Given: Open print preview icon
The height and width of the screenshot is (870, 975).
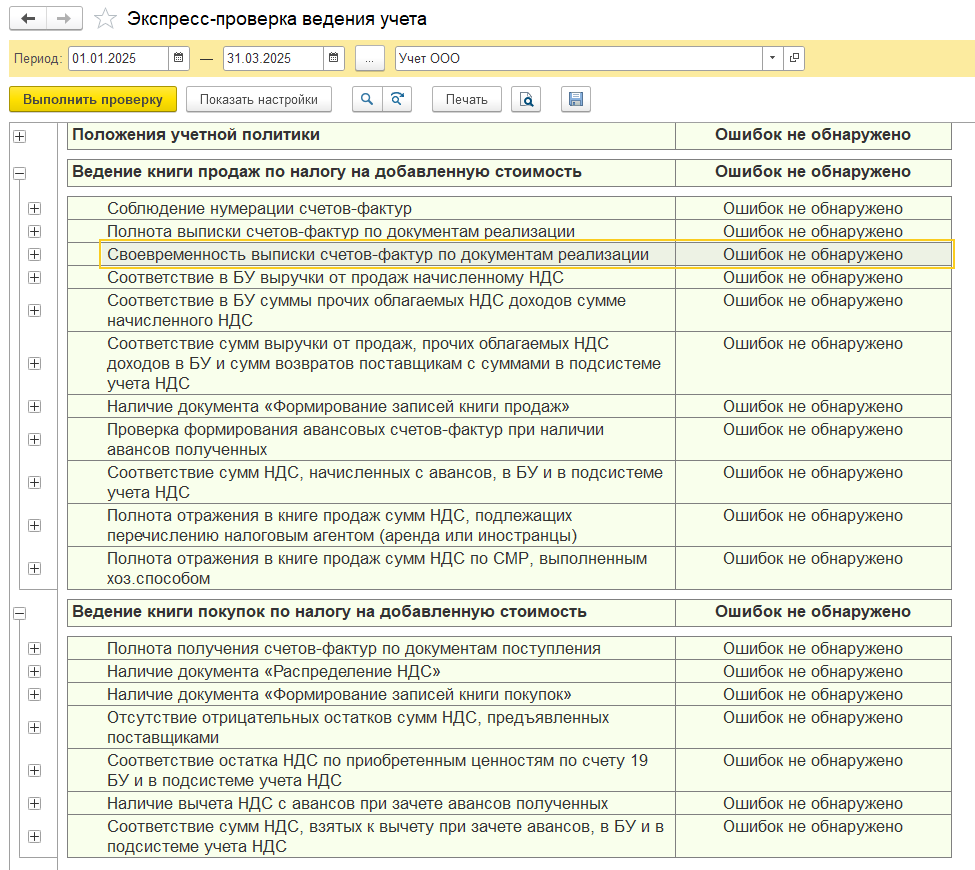Looking at the screenshot, I should pyautogui.click(x=526, y=99).
